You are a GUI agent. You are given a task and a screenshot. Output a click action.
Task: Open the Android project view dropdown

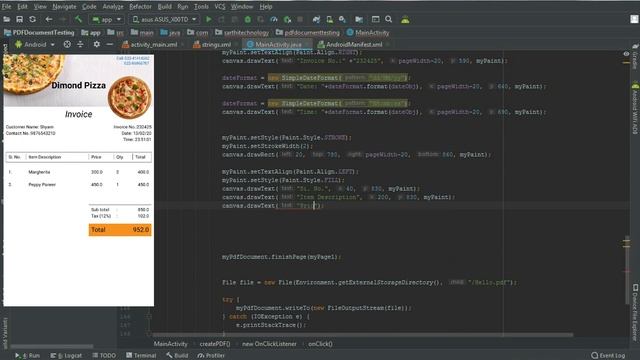tap(35, 44)
